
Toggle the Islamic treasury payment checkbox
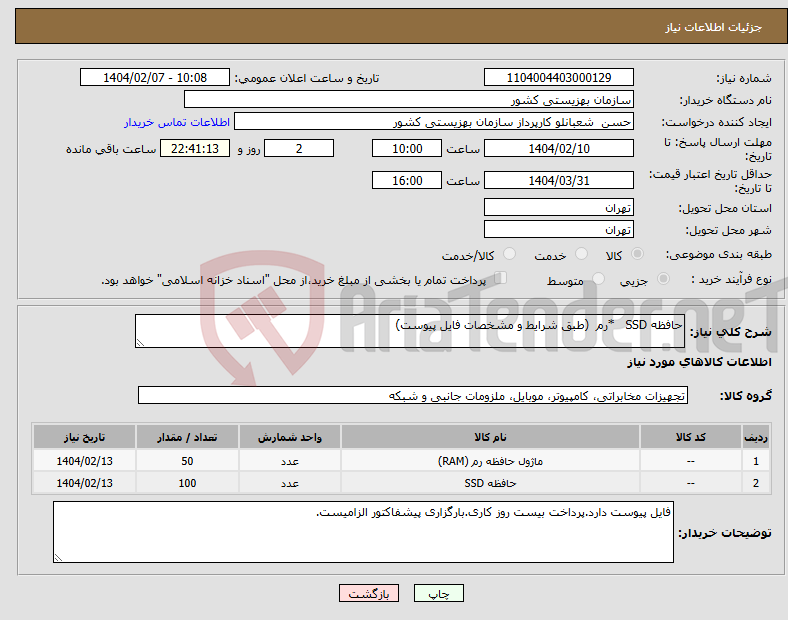[x=501, y=278]
